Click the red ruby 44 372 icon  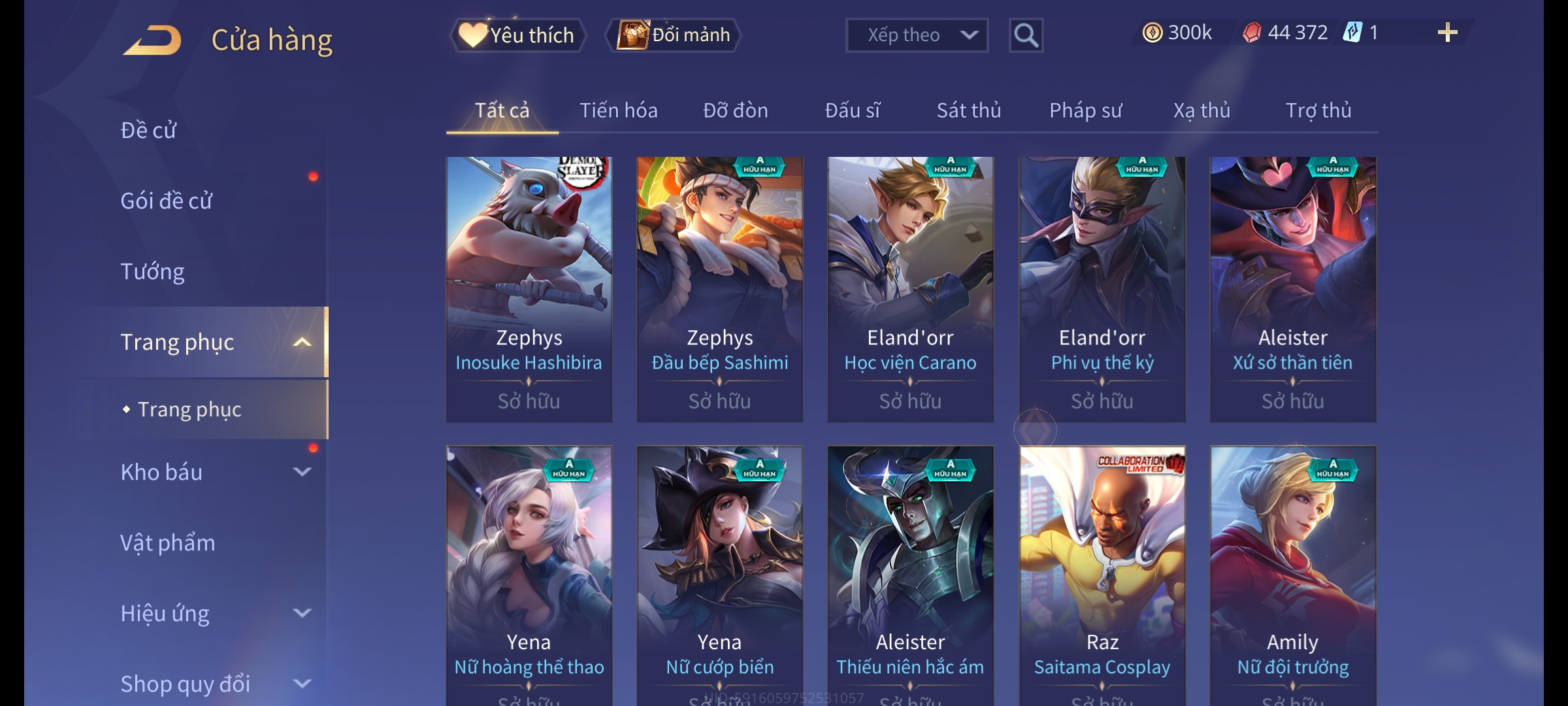pyautogui.click(x=1252, y=33)
